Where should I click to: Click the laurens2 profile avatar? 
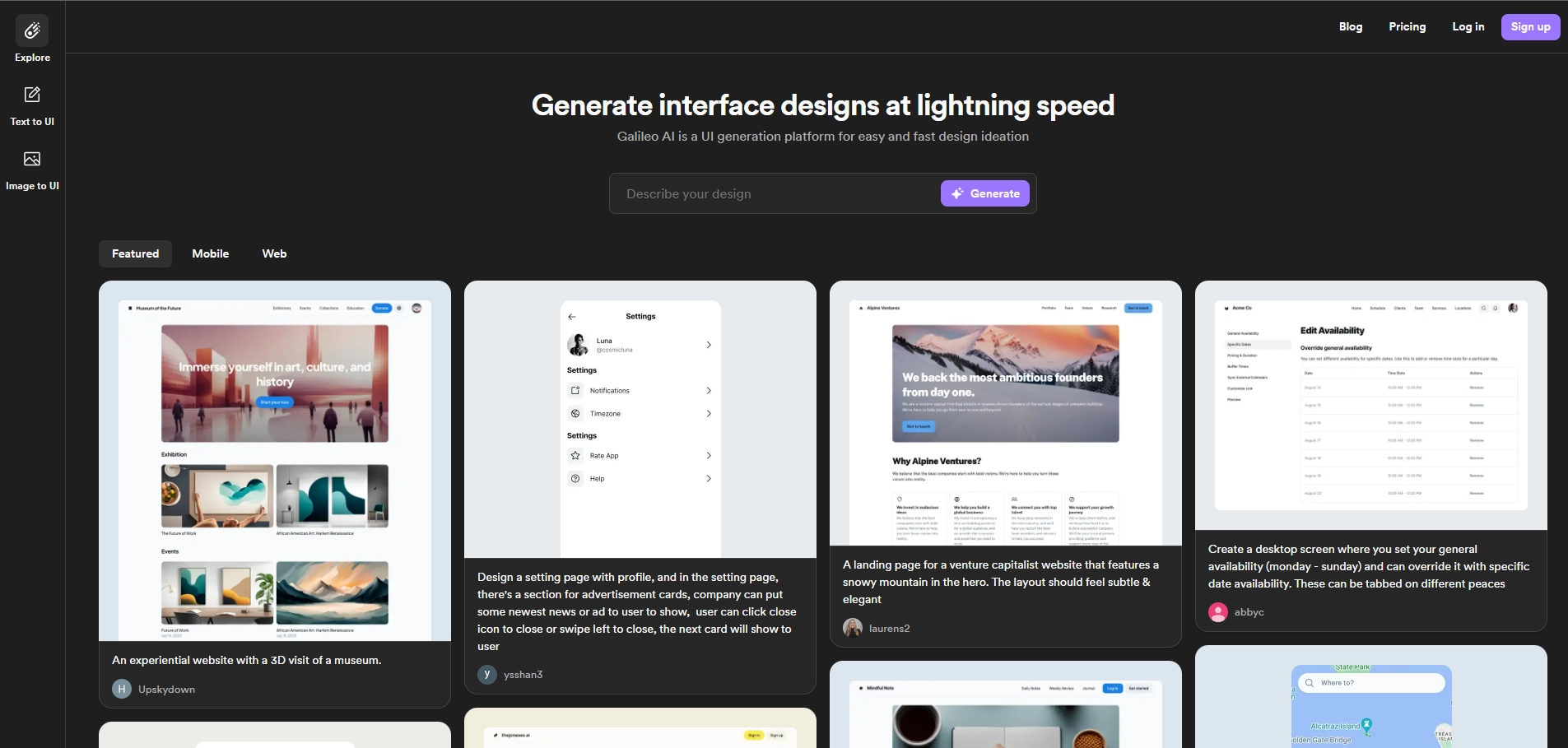tap(853, 628)
